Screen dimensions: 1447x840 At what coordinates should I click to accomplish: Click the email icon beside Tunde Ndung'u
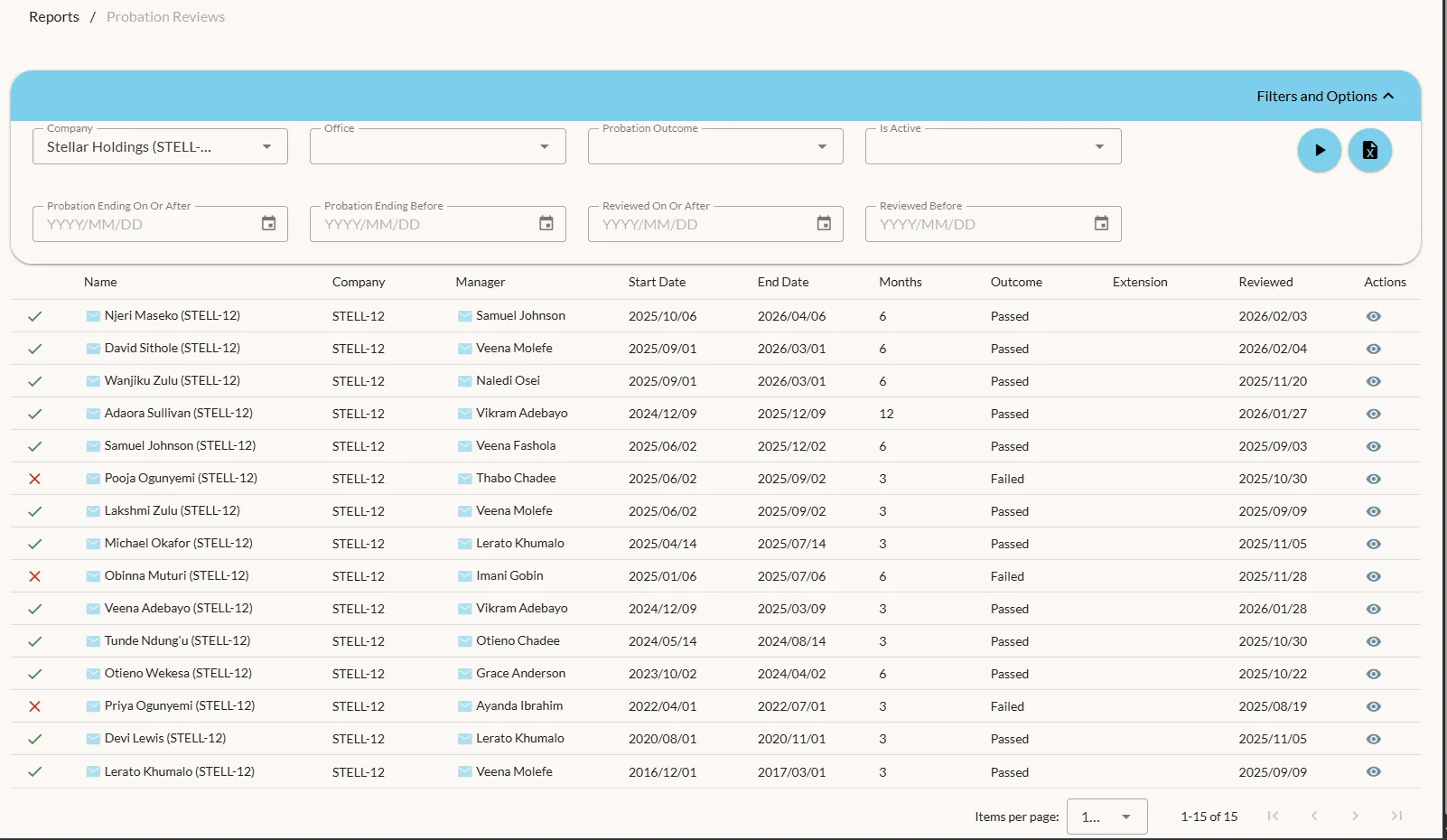93,641
